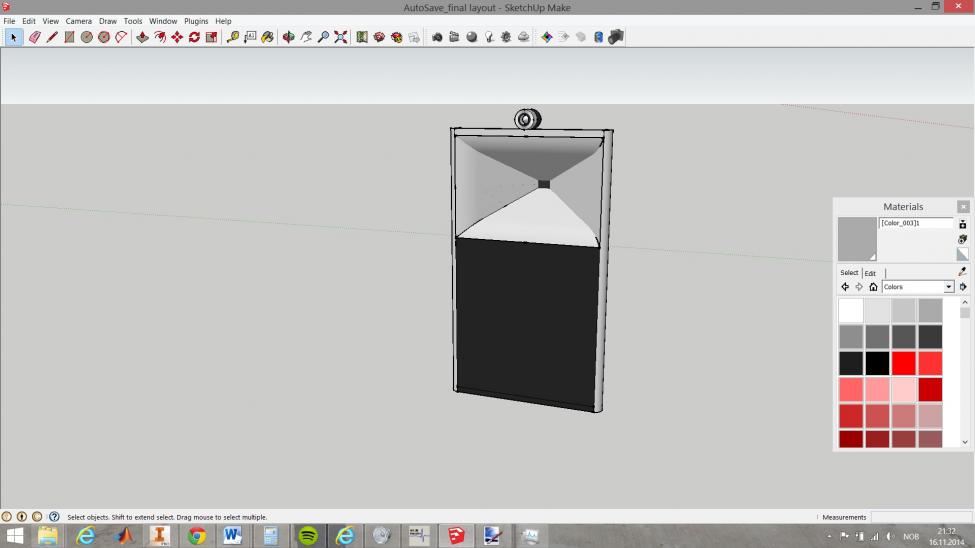Pick the bright red color swatch
Viewport: 975px width, 548px height.
904,363
